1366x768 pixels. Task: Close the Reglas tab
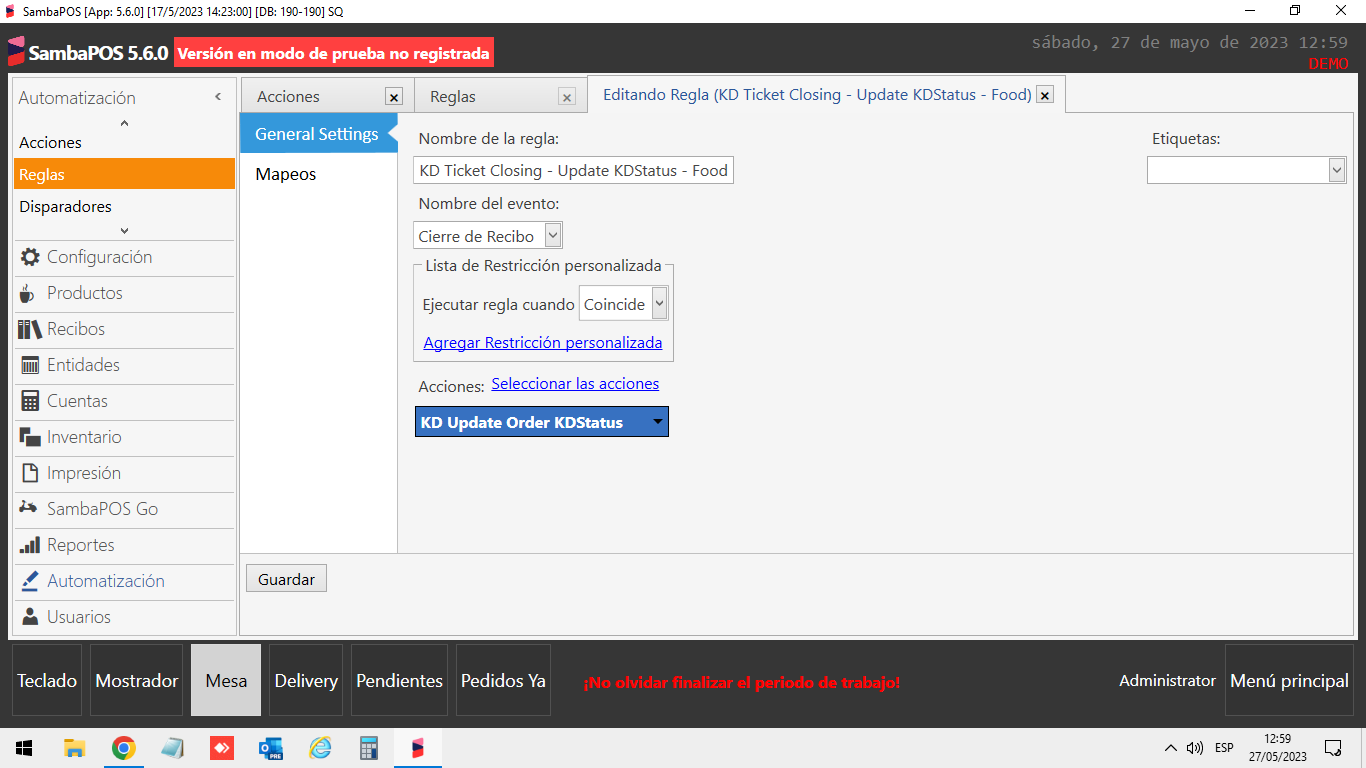pos(567,97)
